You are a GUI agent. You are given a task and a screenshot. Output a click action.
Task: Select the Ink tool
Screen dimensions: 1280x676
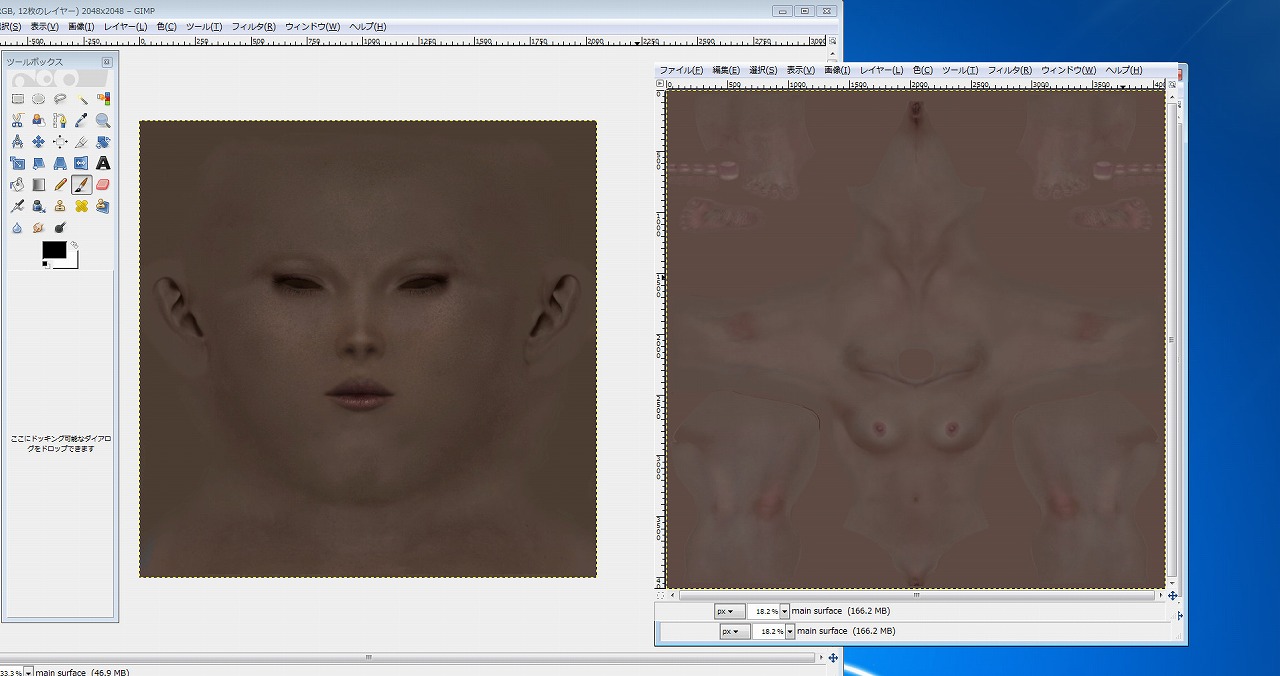pos(39,206)
